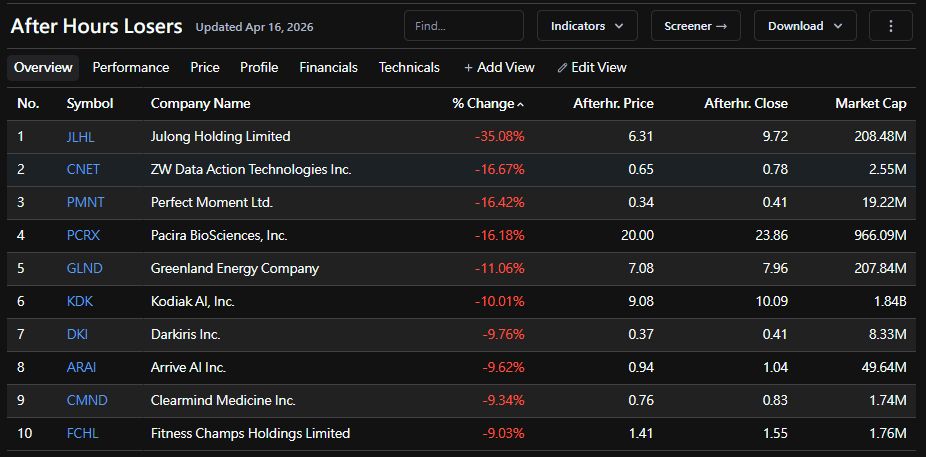
Task: Click the pencil Edit View button
Action: (592, 67)
